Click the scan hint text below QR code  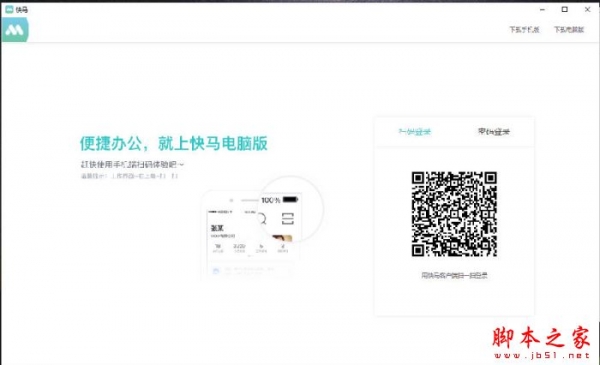click(454, 275)
